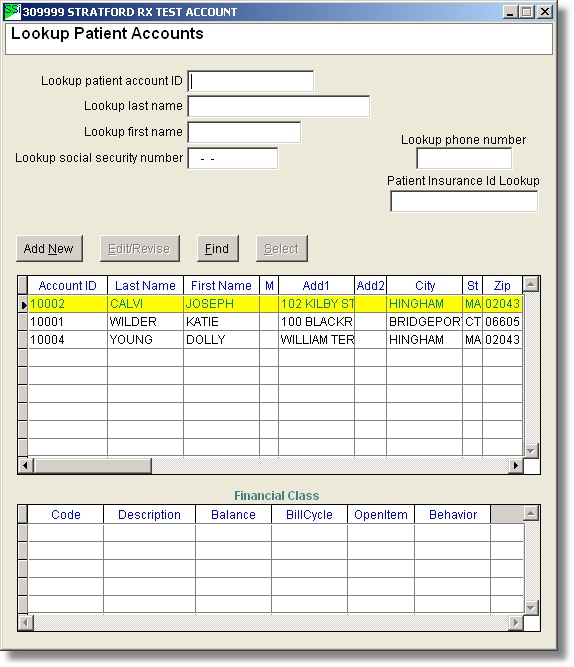Click the Add New button
The image size is (574, 667).
[49, 248]
